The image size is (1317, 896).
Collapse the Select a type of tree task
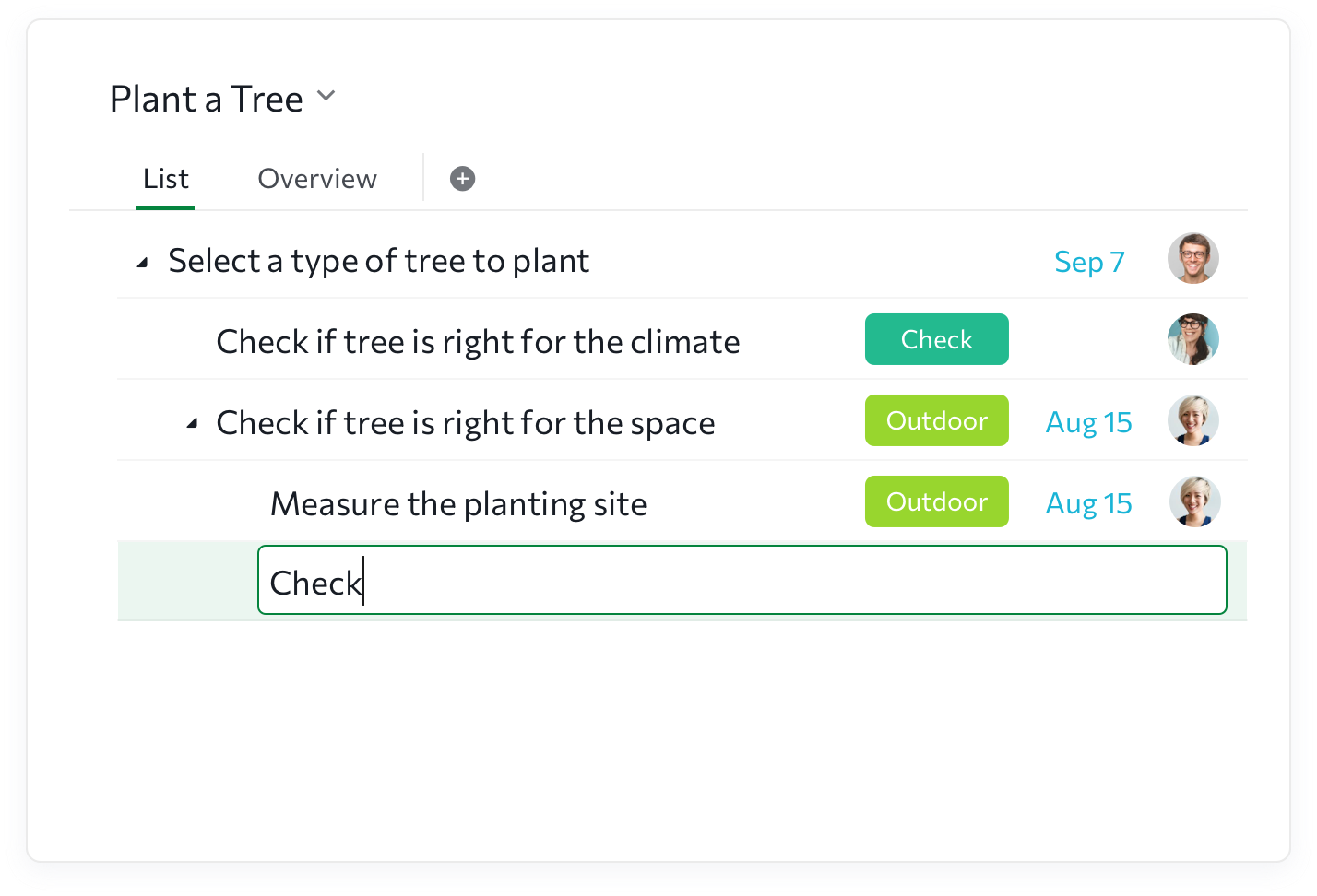[143, 263]
